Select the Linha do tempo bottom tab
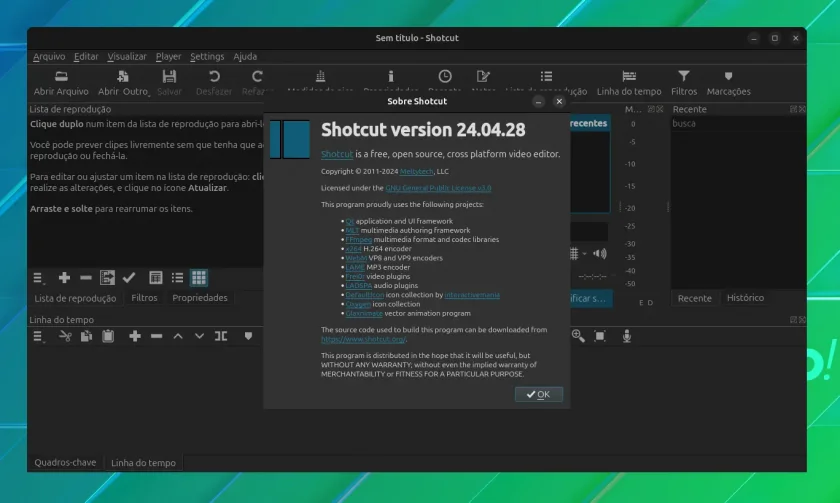This screenshot has width=840, height=503. [143, 463]
